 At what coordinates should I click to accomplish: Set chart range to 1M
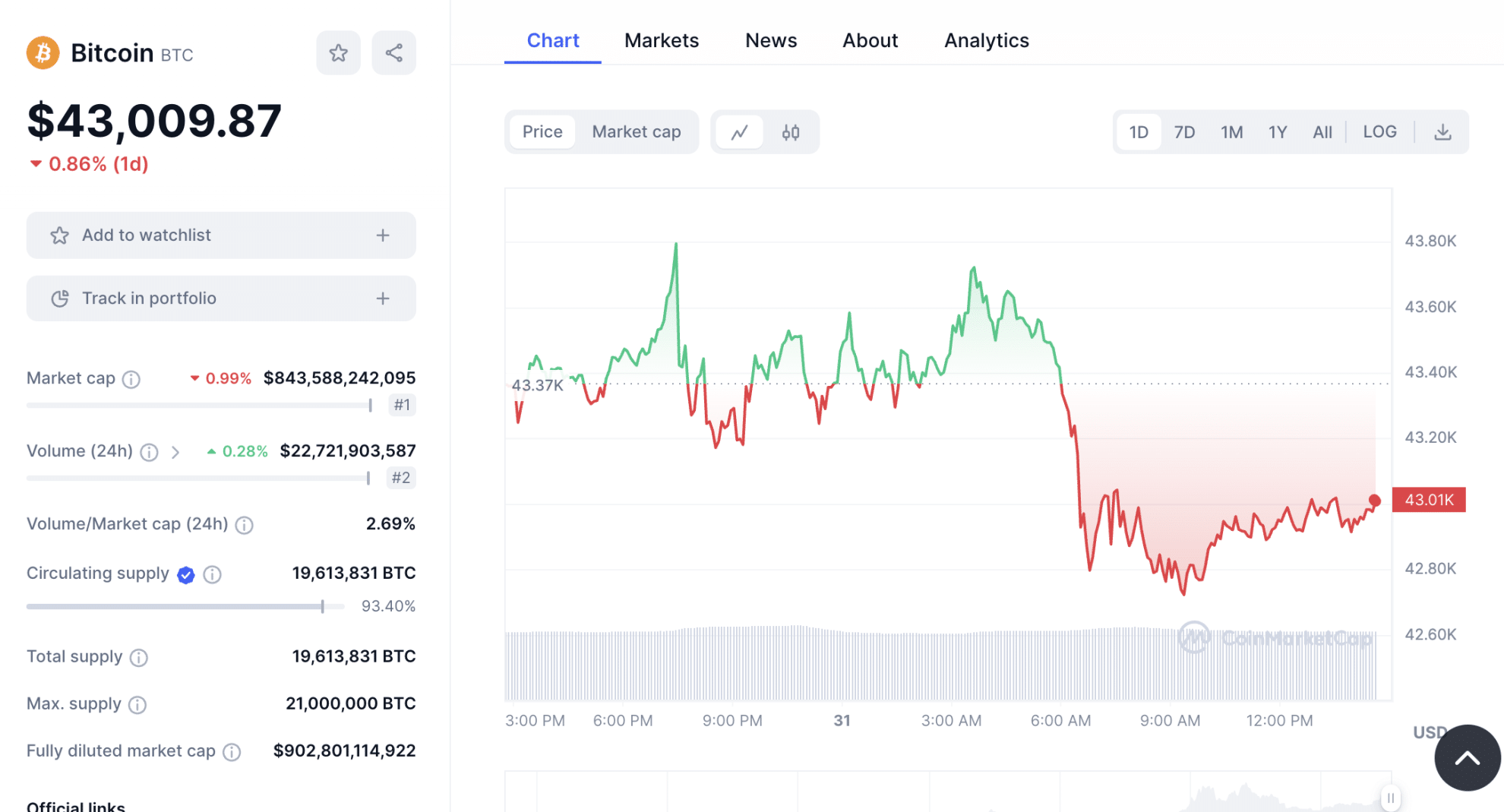pos(1231,132)
